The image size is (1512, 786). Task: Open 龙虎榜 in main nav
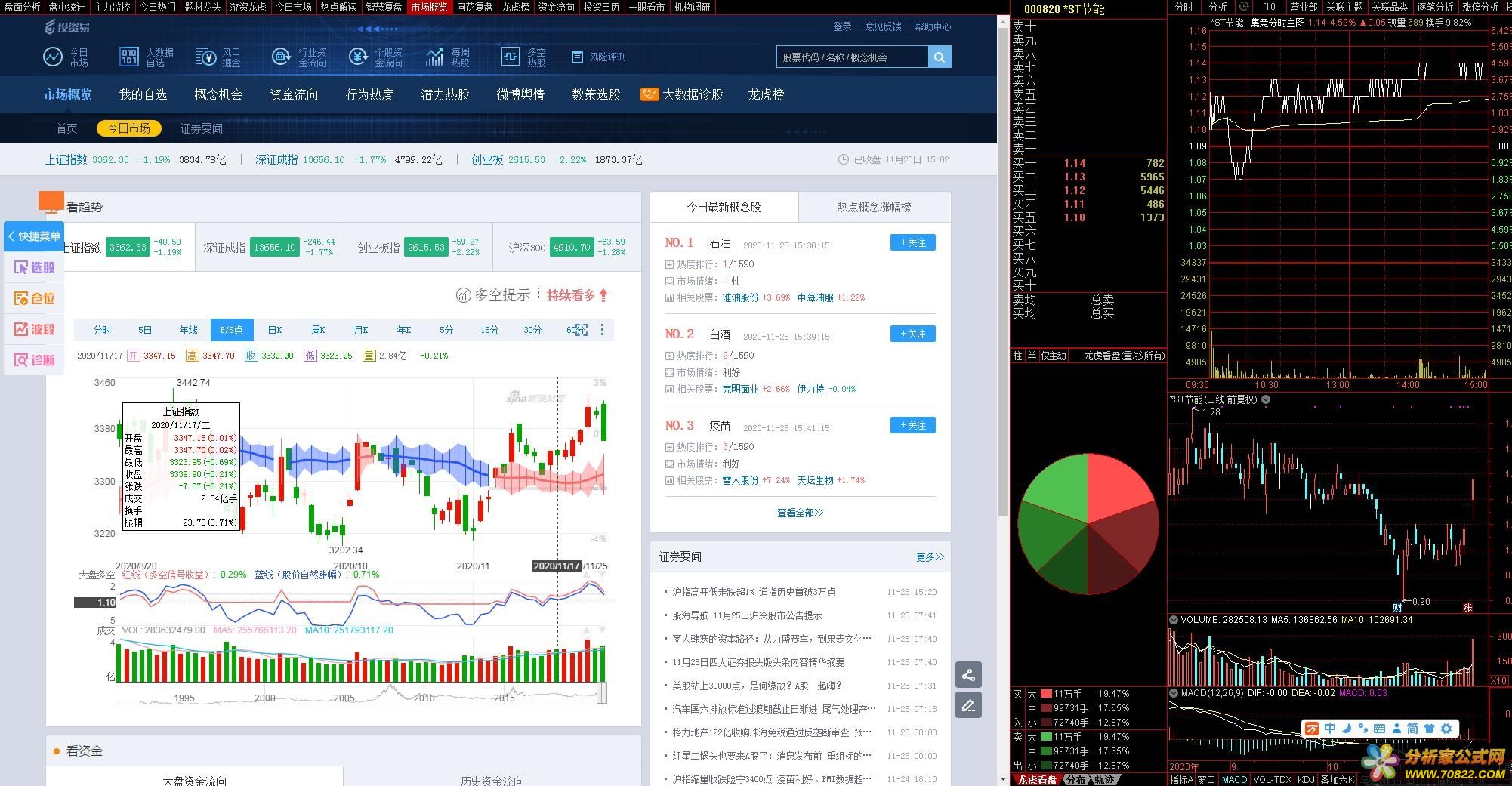[766, 94]
